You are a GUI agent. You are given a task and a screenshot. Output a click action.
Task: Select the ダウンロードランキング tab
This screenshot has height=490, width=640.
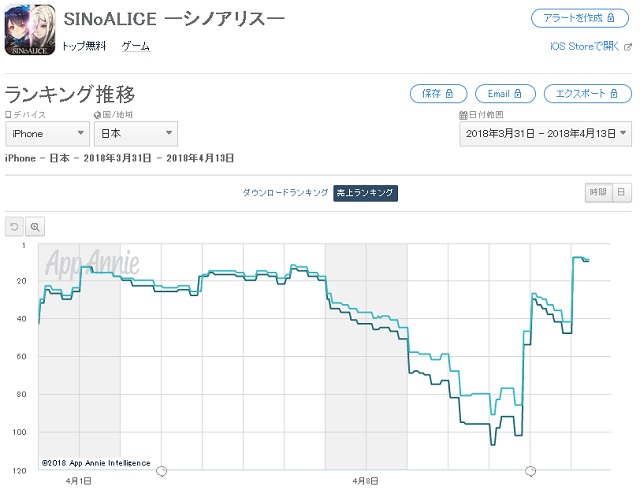285,193
